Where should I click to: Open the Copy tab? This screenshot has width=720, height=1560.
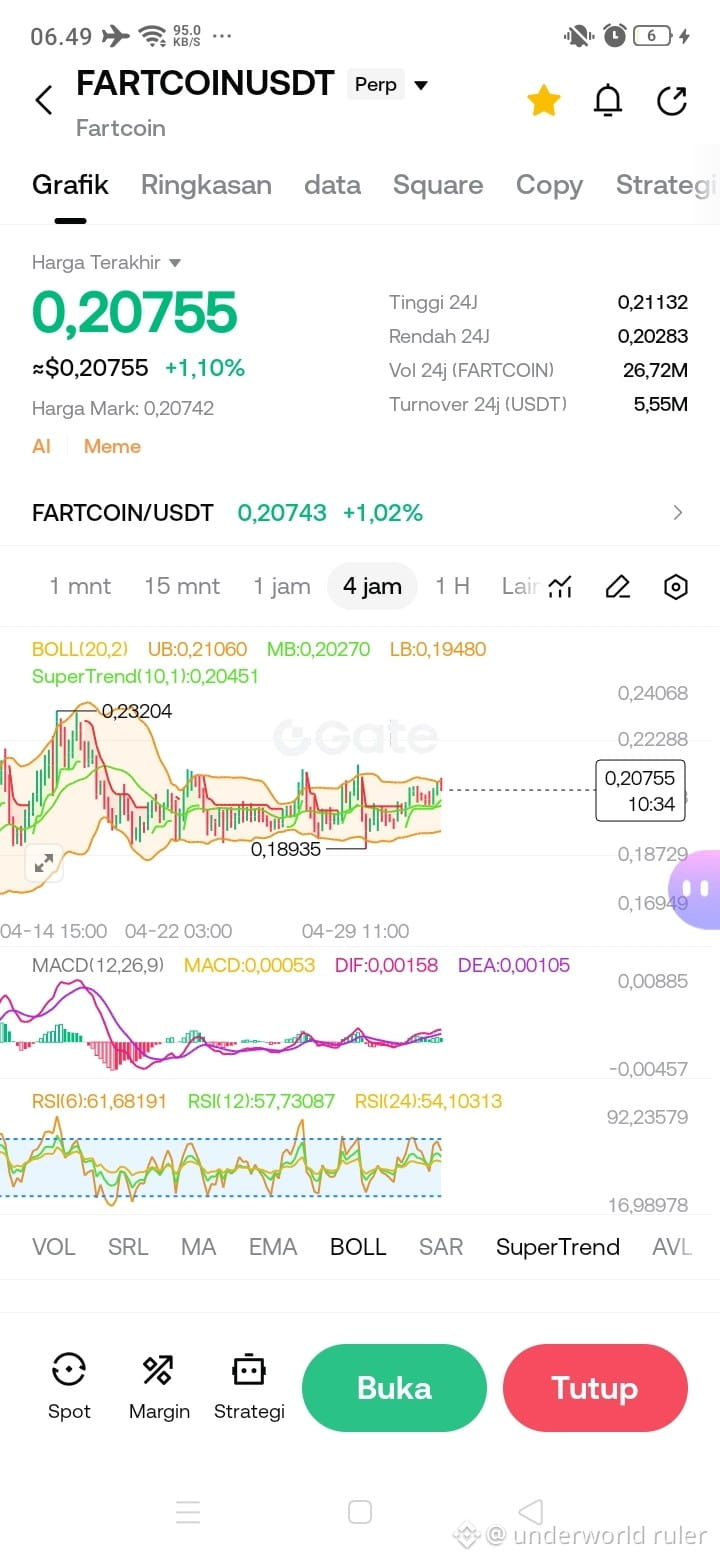click(x=549, y=185)
